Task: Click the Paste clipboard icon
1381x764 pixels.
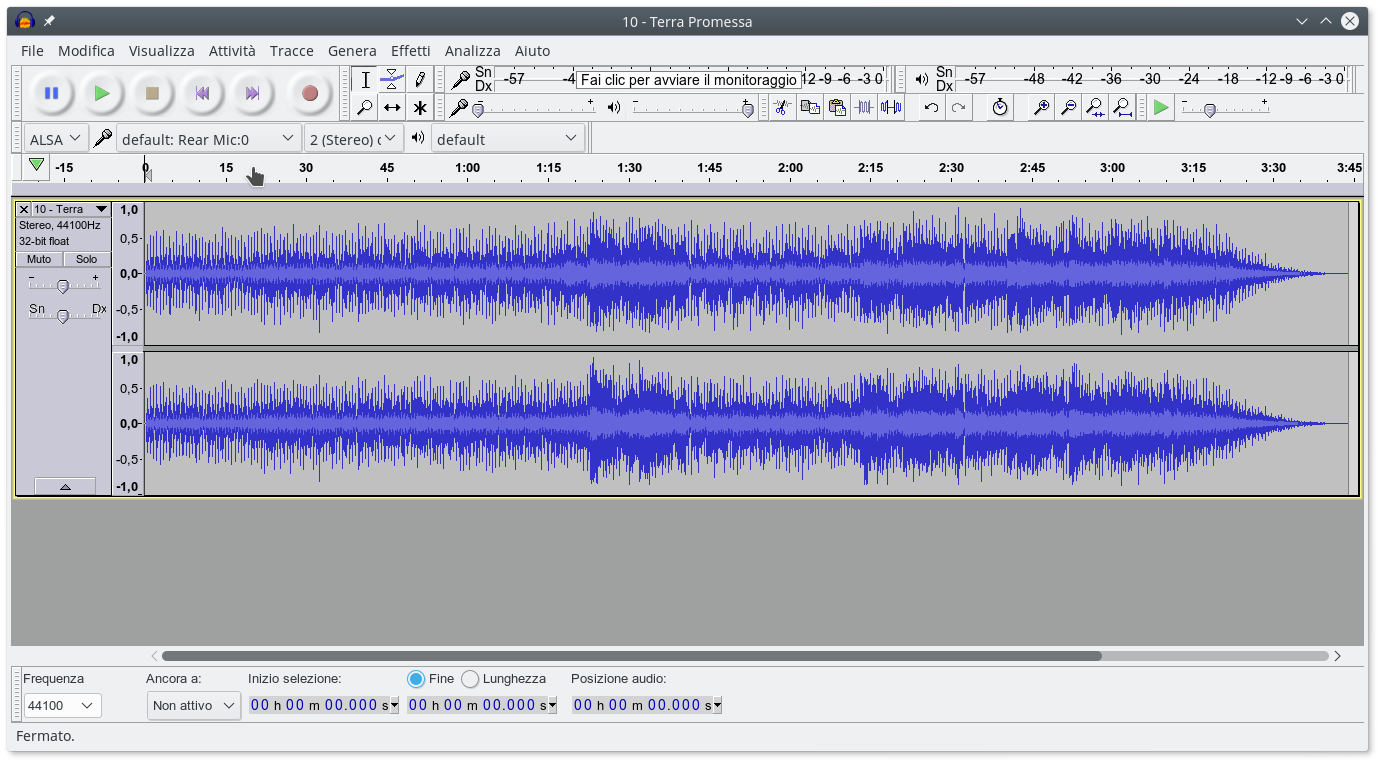Action: (x=837, y=107)
